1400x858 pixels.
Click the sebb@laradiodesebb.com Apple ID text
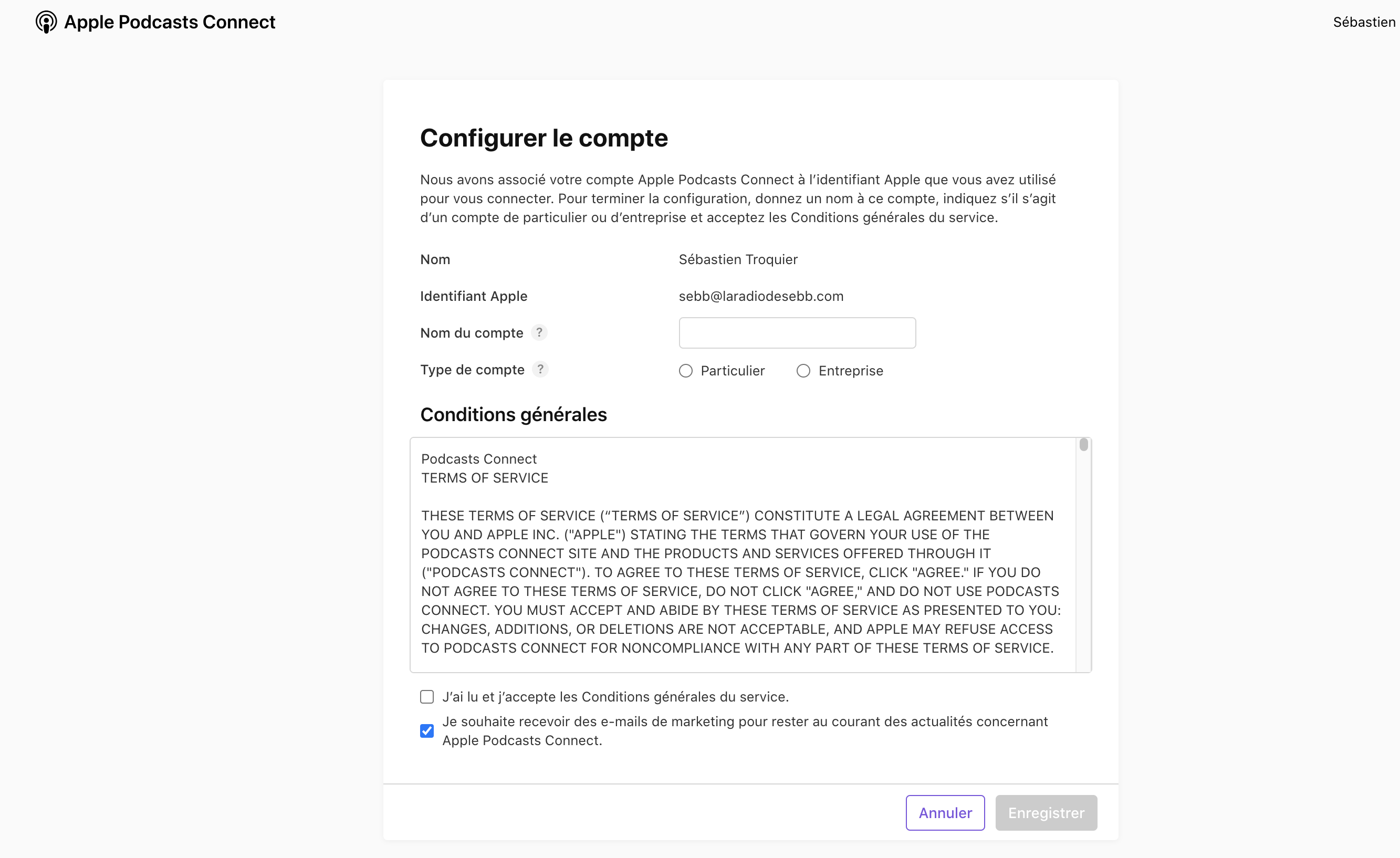(761, 296)
